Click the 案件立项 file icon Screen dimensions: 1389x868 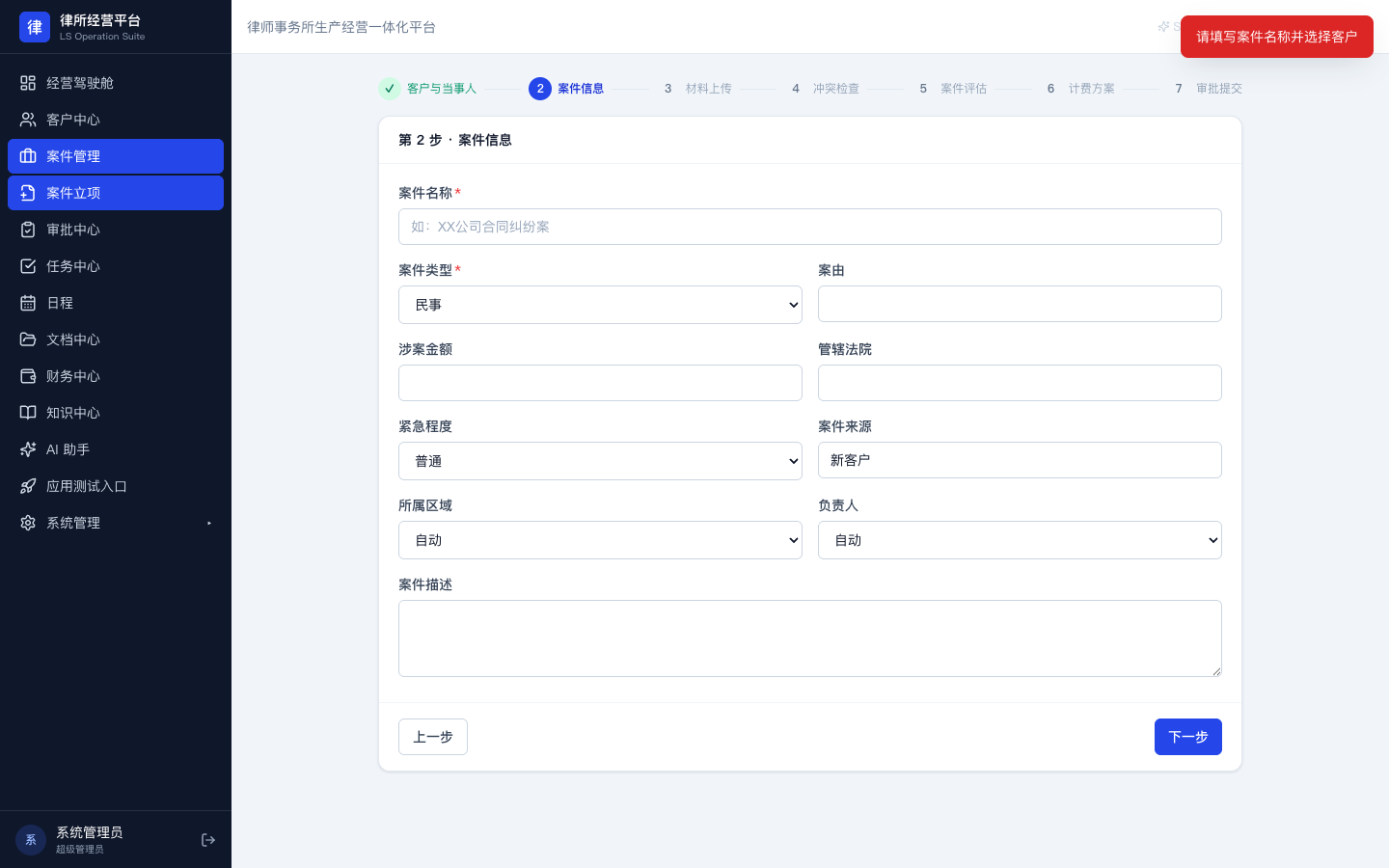(x=28, y=193)
